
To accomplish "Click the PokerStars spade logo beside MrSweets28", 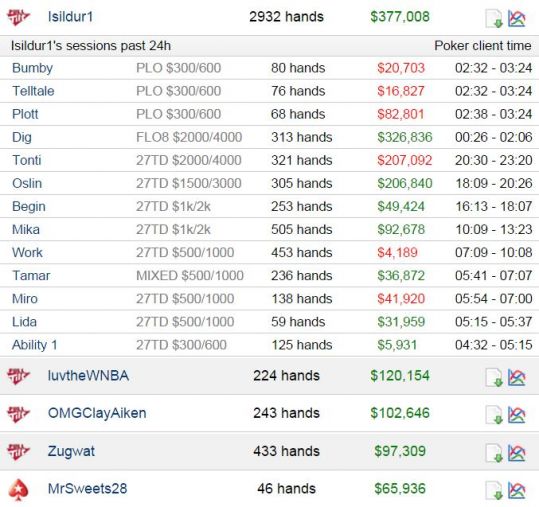I will (x=18, y=489).
